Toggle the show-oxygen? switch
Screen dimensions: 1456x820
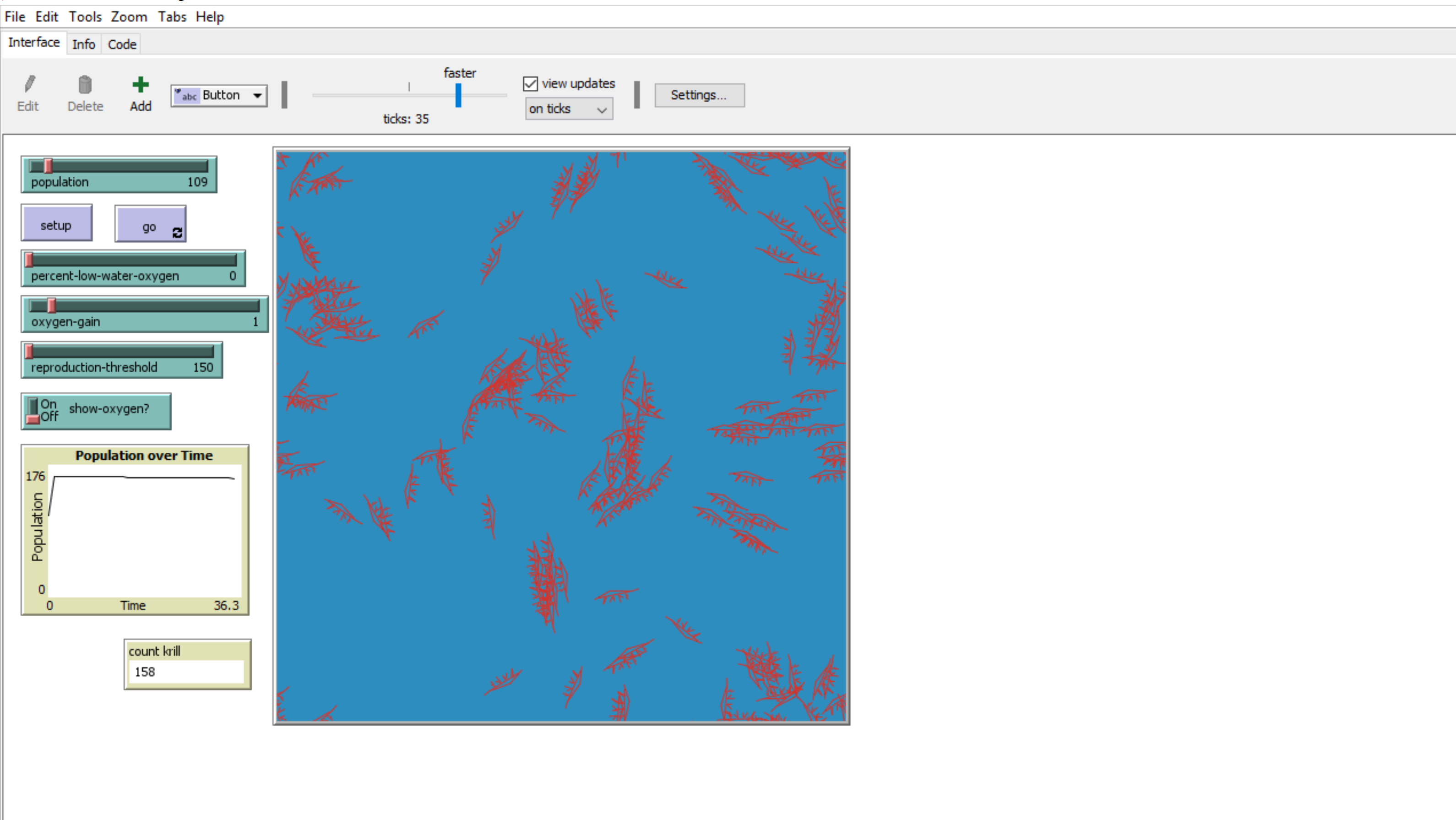[x=33, y=411]
